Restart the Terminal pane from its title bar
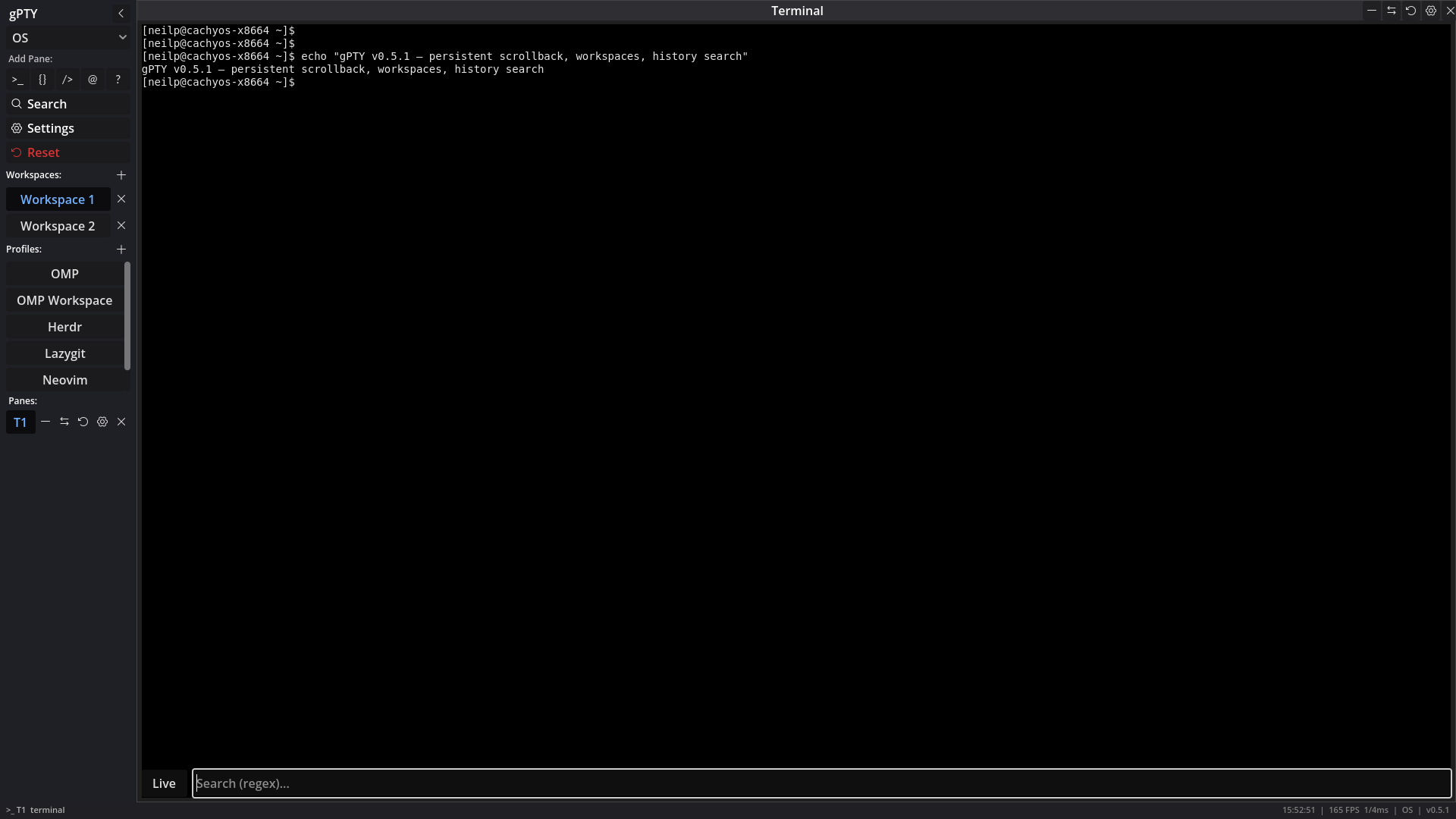 coord(1411,11)
